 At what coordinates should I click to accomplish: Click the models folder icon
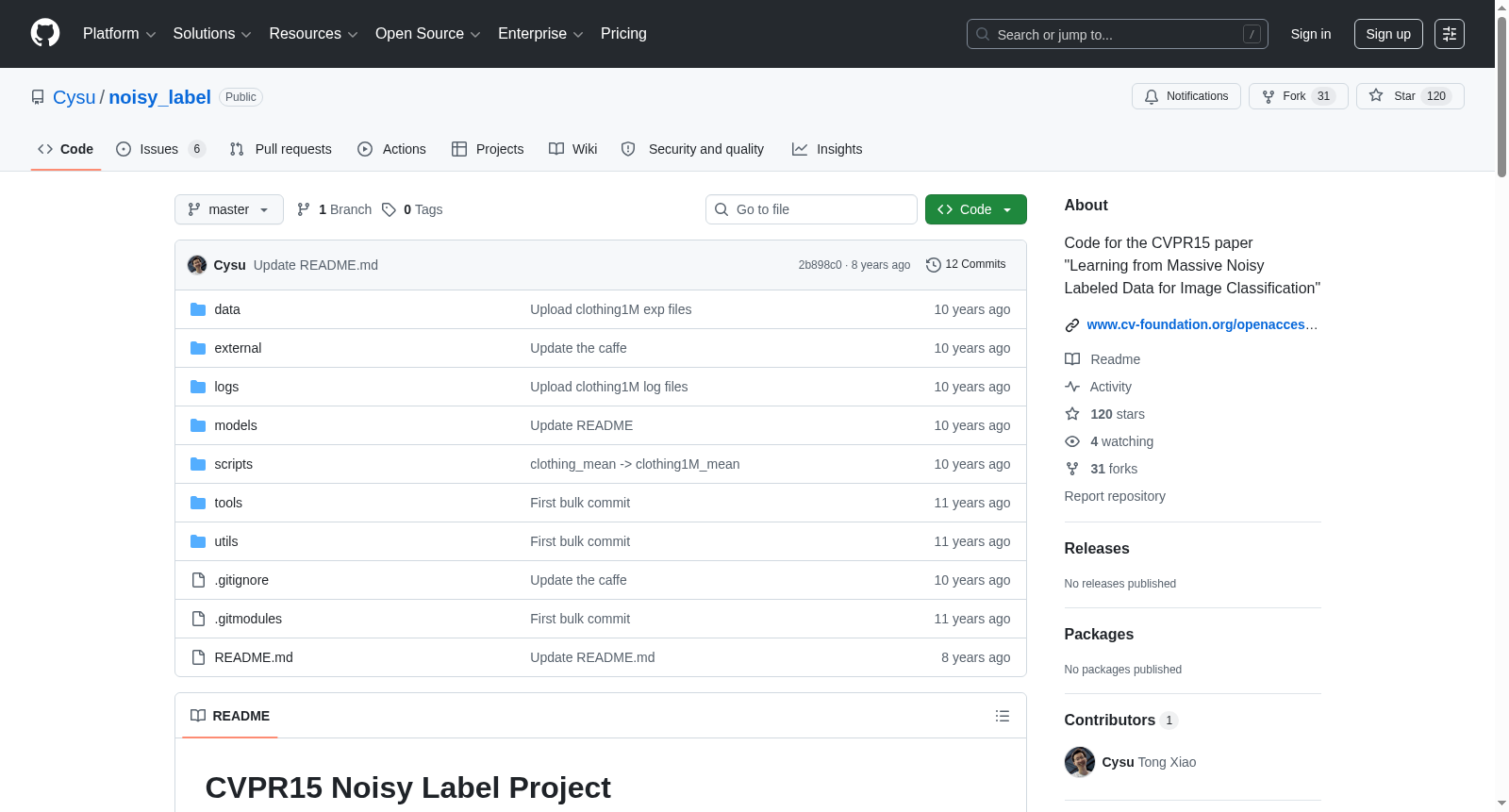pyautogui.click(x=198, y=425)
